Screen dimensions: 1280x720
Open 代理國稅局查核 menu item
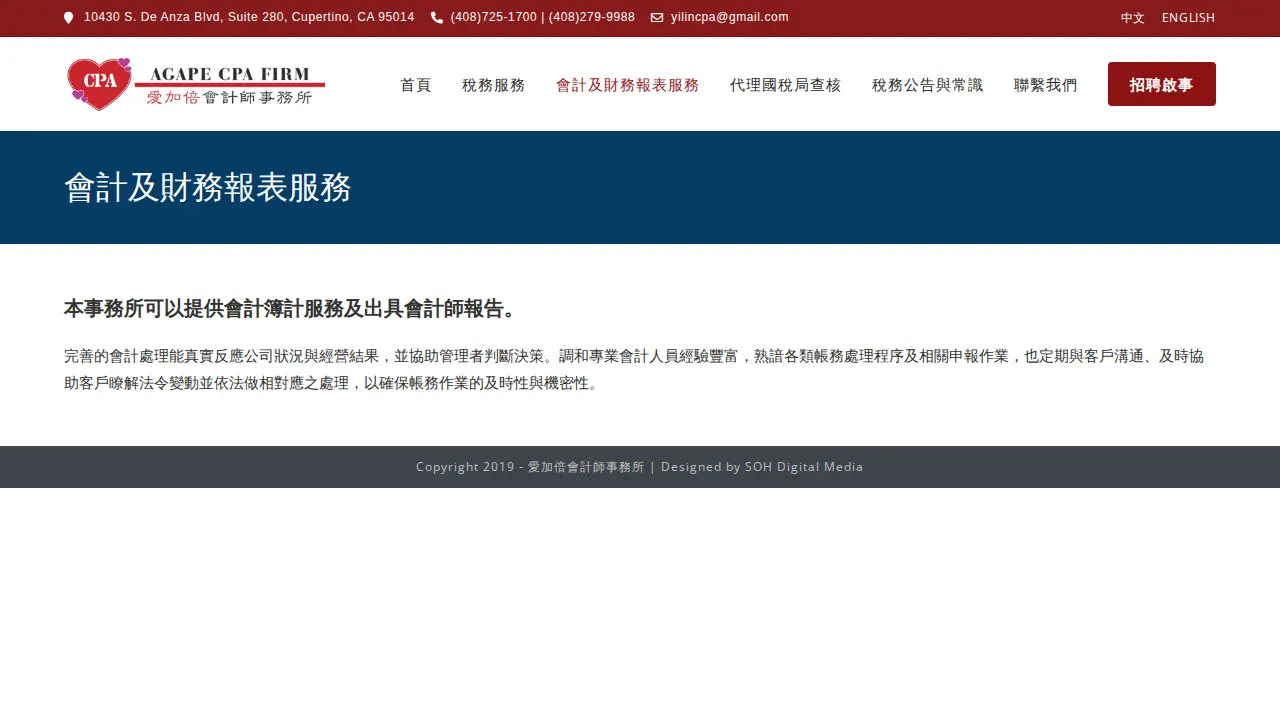[786, 85]
